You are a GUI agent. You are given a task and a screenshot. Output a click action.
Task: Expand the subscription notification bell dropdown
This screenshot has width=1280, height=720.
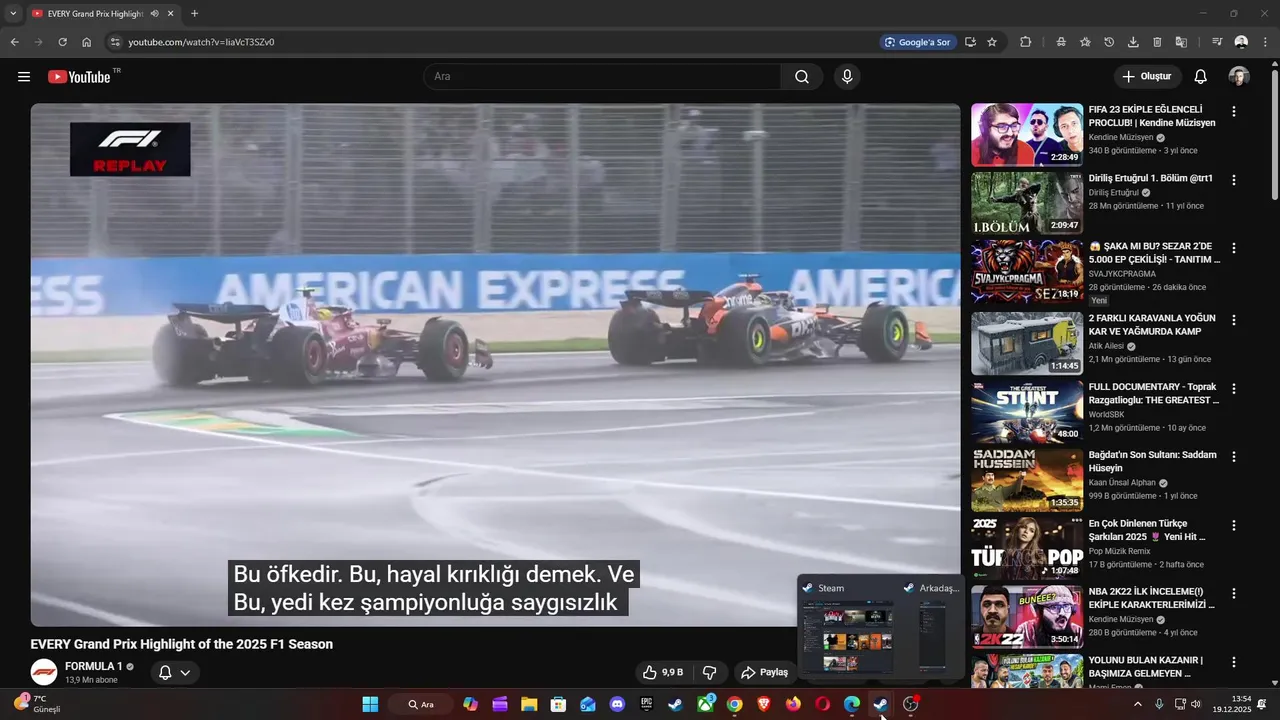click(x=174, y=673)
